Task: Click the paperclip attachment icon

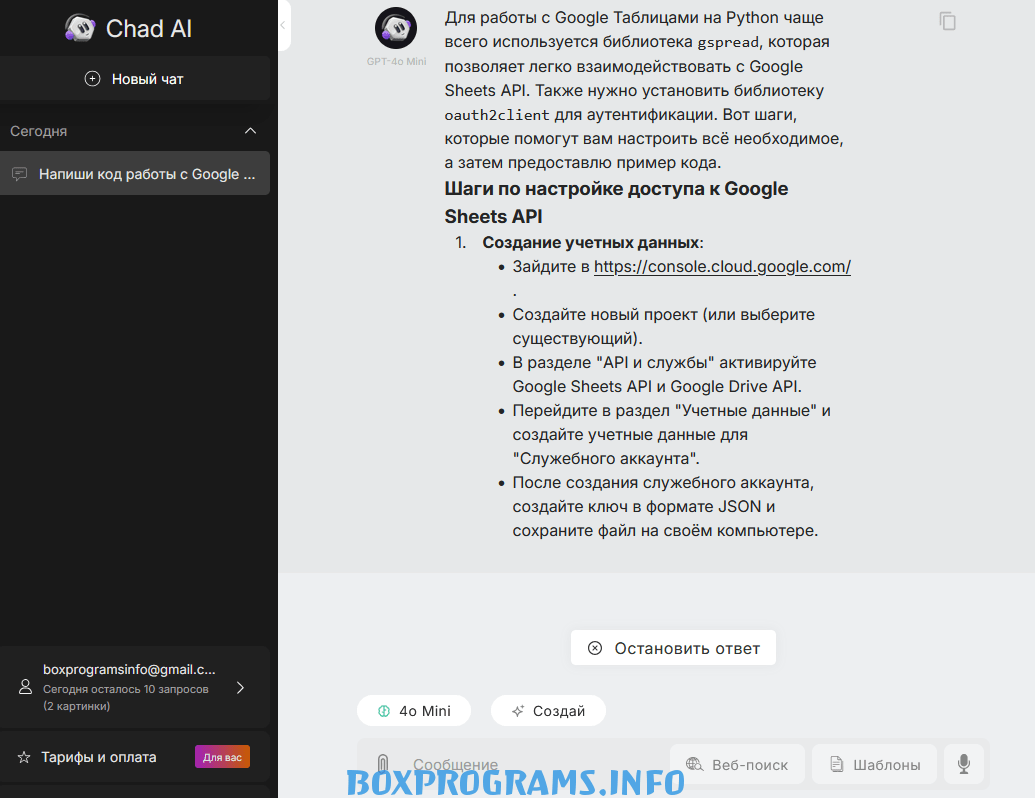Action: point(383,764)
